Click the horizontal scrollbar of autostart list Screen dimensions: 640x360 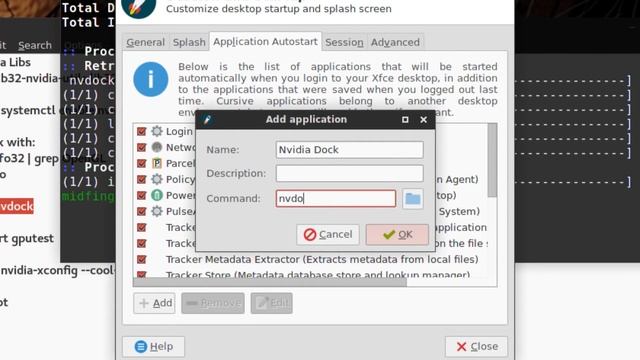coord(270,282)
